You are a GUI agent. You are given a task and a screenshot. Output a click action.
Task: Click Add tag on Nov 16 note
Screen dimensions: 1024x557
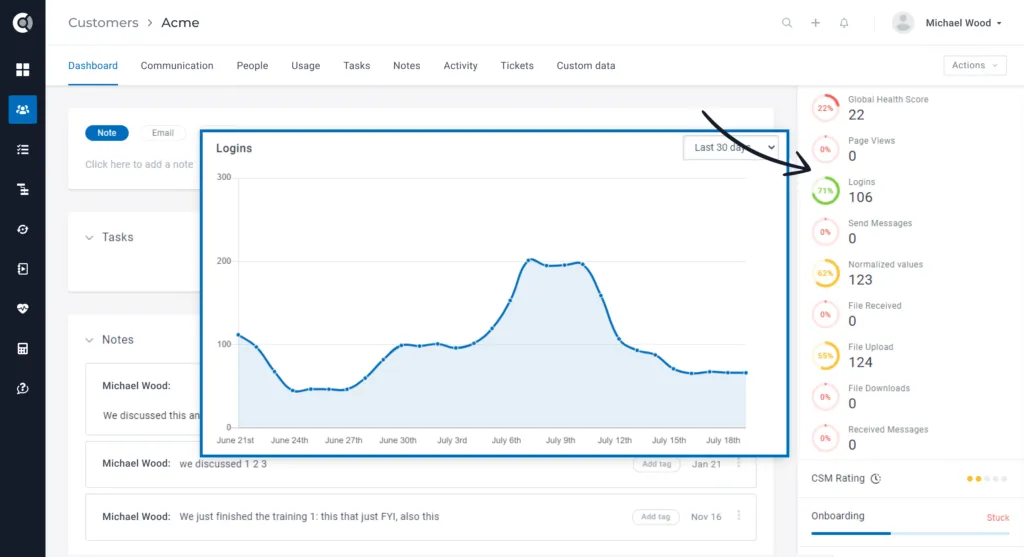656,517
